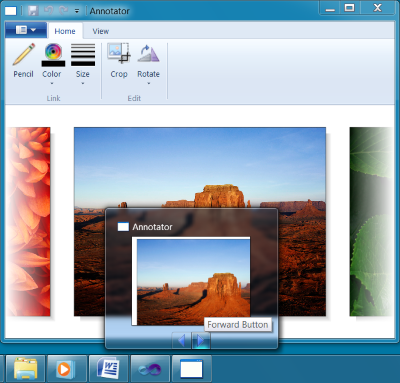Click the Annotator window icon in title bar
Screen dimensions: 400x383
[10, 11]
